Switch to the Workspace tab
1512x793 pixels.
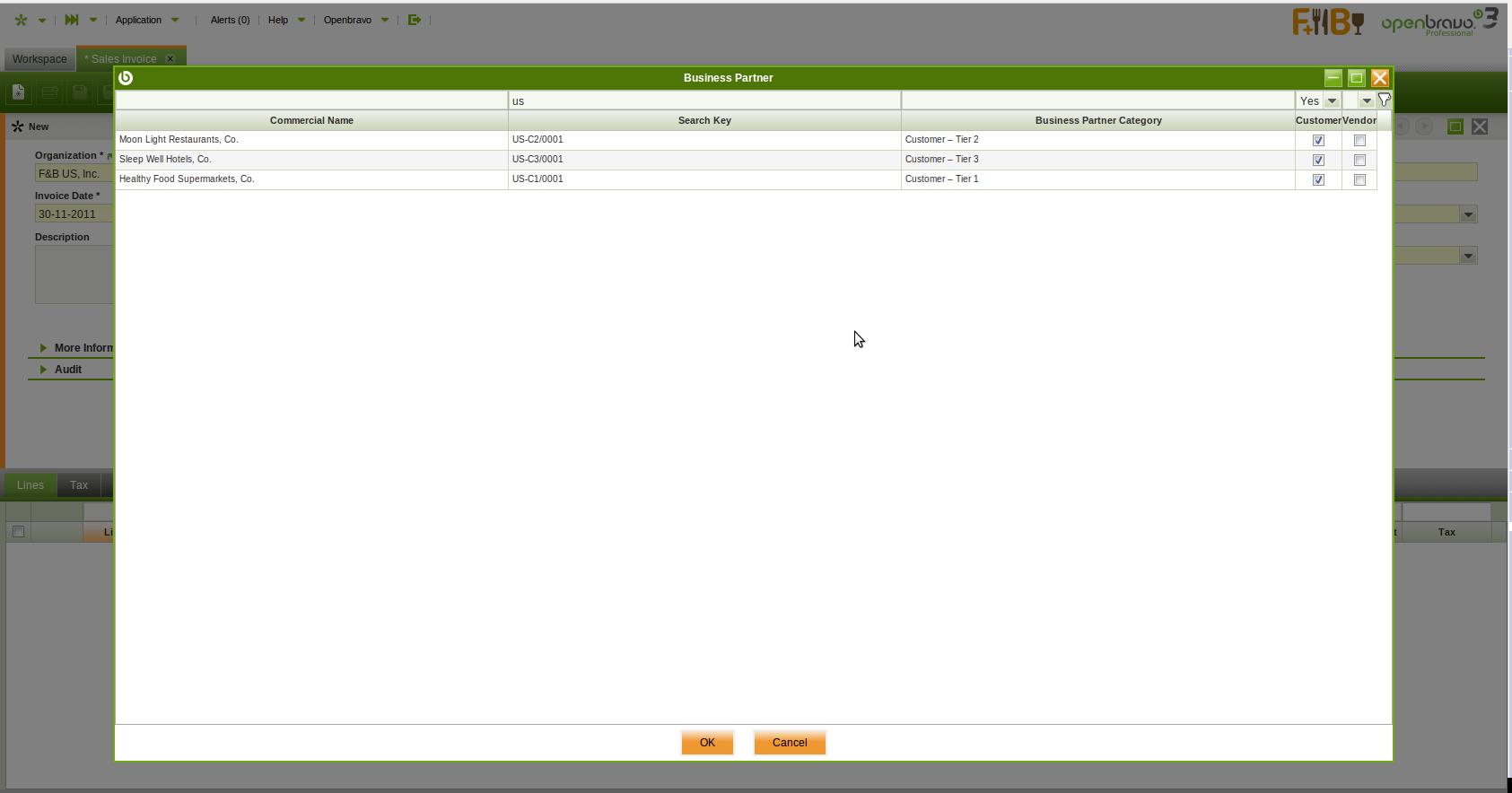(x=39, y=59)
